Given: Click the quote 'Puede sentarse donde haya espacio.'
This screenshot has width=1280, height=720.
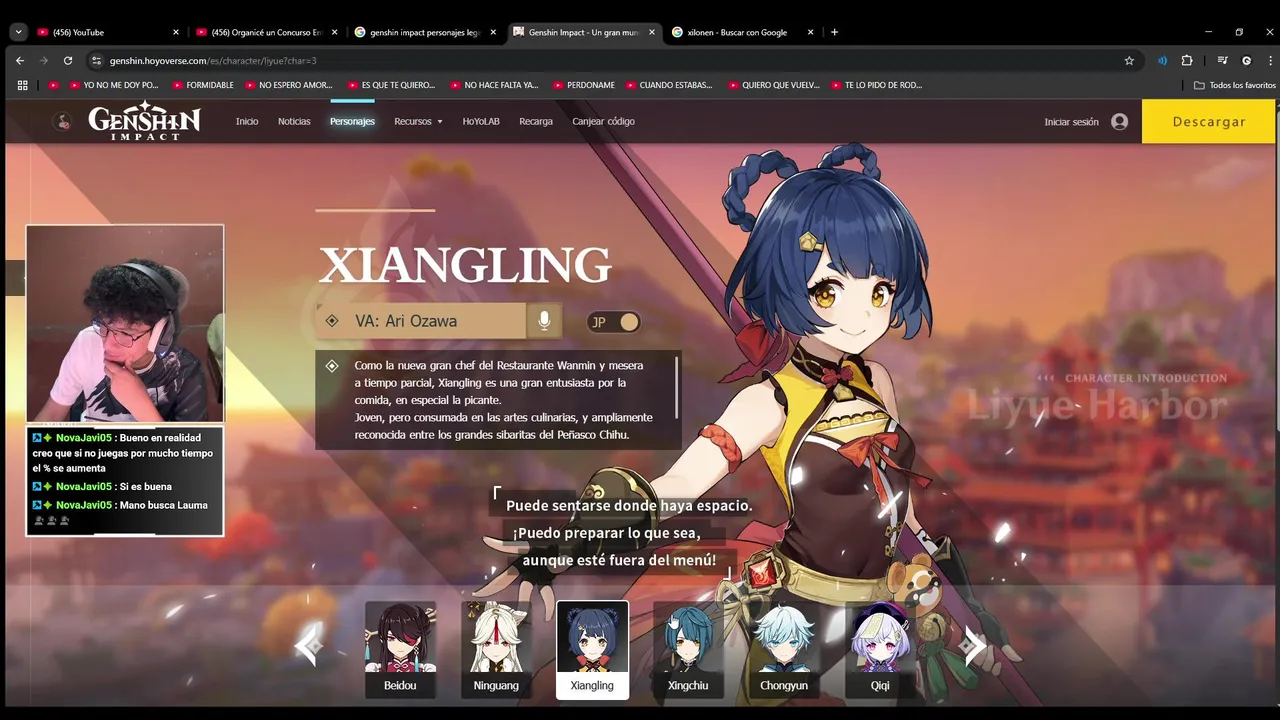Looking at the screenshot, I should tap(629, 506).
